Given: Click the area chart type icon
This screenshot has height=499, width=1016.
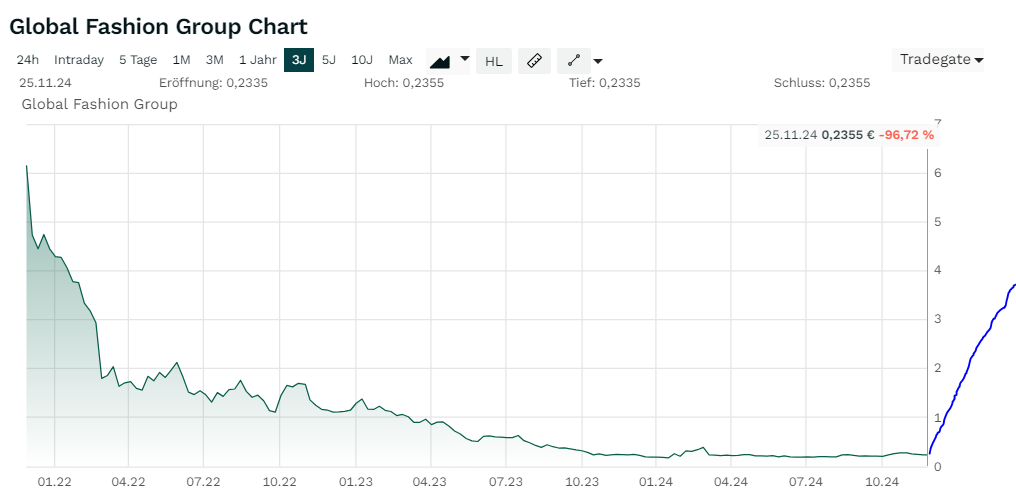Looking at the screenshot, I should 440,61.
